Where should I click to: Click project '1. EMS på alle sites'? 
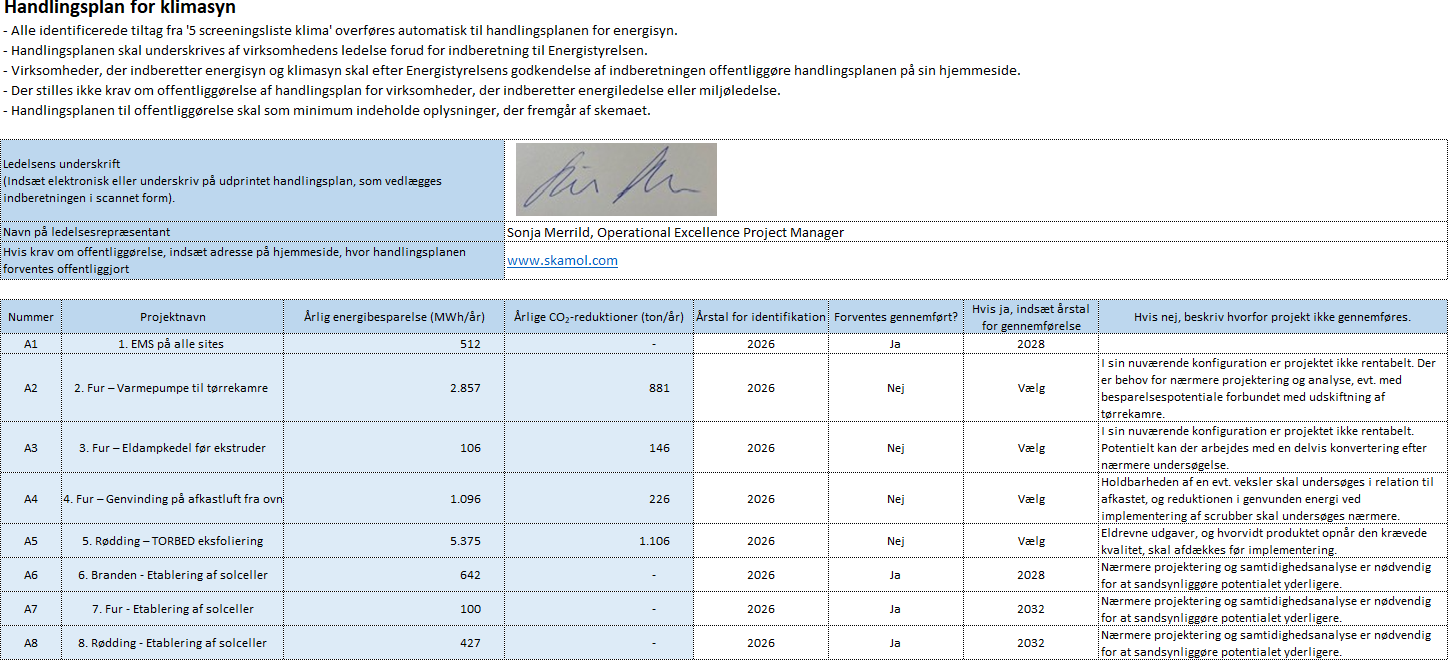coord(173,344)
